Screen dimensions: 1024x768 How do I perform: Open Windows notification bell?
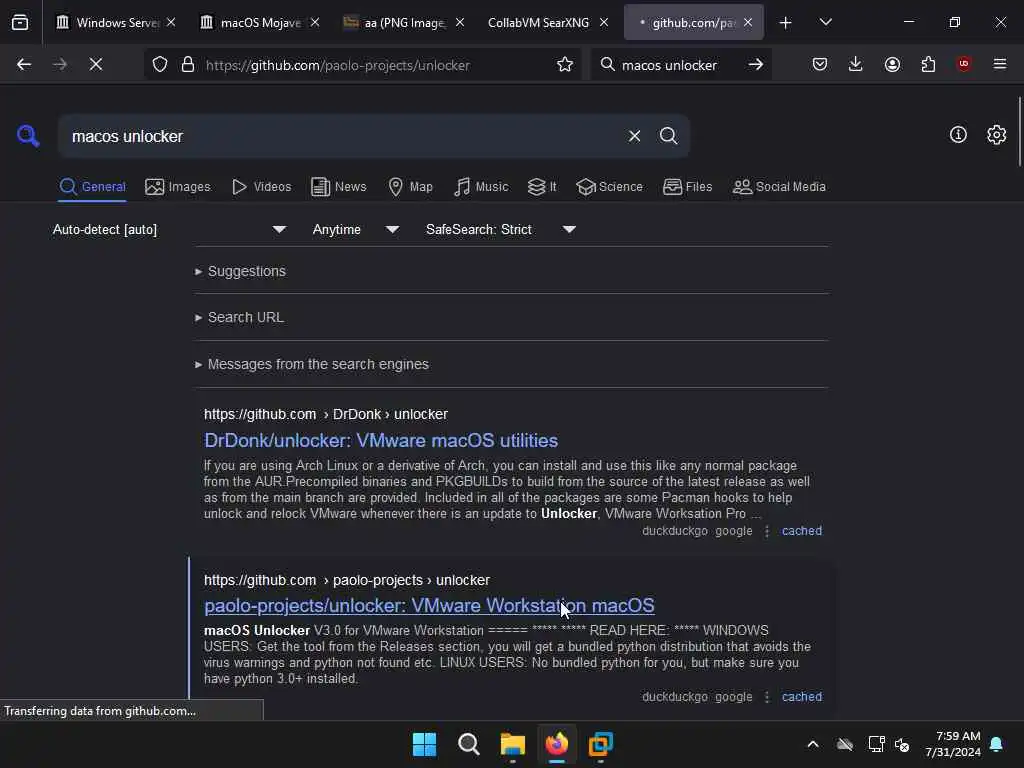point(997,744)
